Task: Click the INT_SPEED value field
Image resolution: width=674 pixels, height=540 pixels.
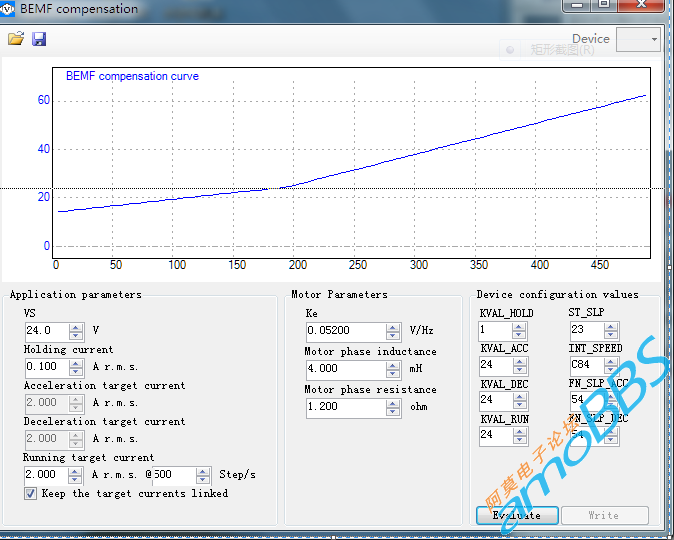Action: coord(587,365)
